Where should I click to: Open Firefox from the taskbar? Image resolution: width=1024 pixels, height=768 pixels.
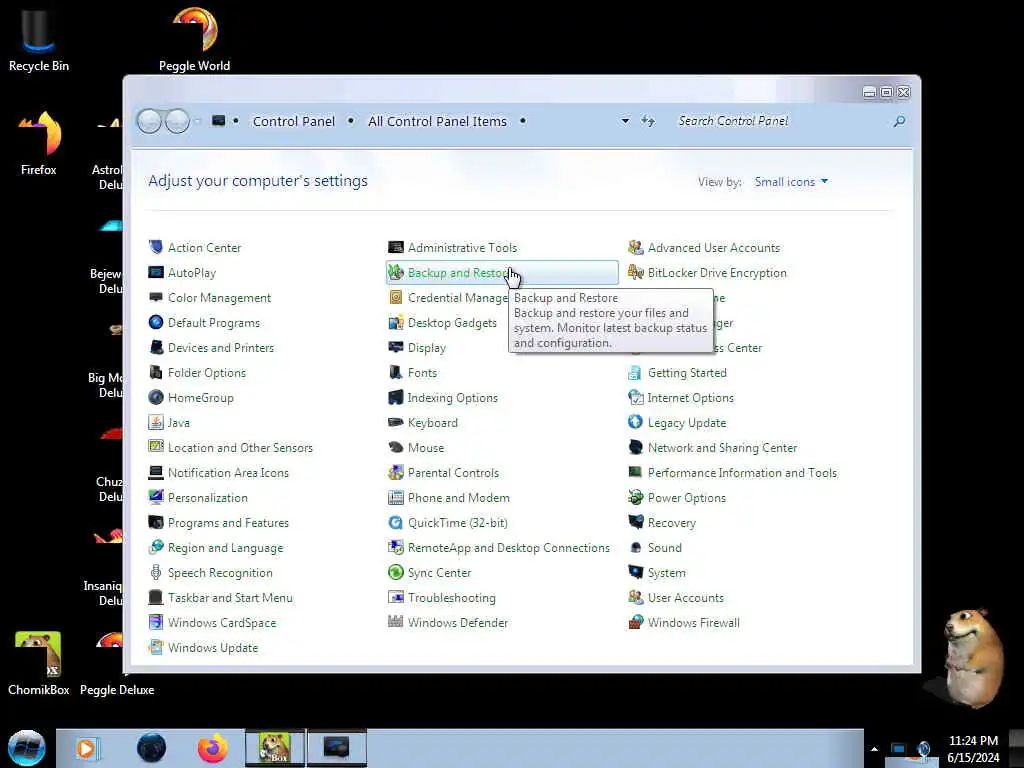213,748
